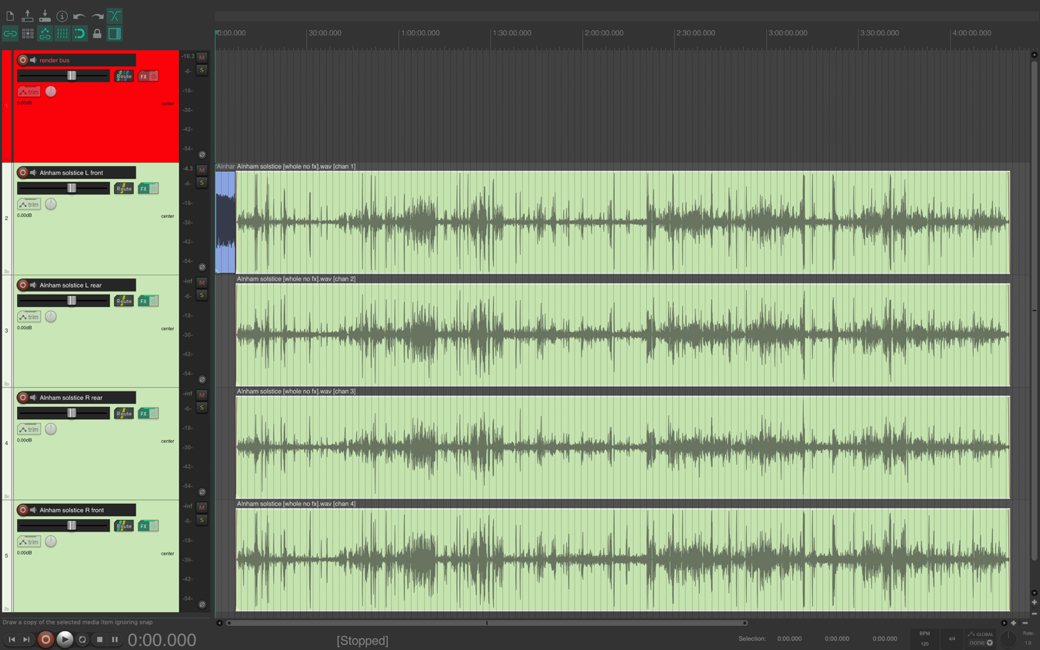Click the New Project icon in toolbar
Viewport: 1040px width, 650px height.
(10, 16)
